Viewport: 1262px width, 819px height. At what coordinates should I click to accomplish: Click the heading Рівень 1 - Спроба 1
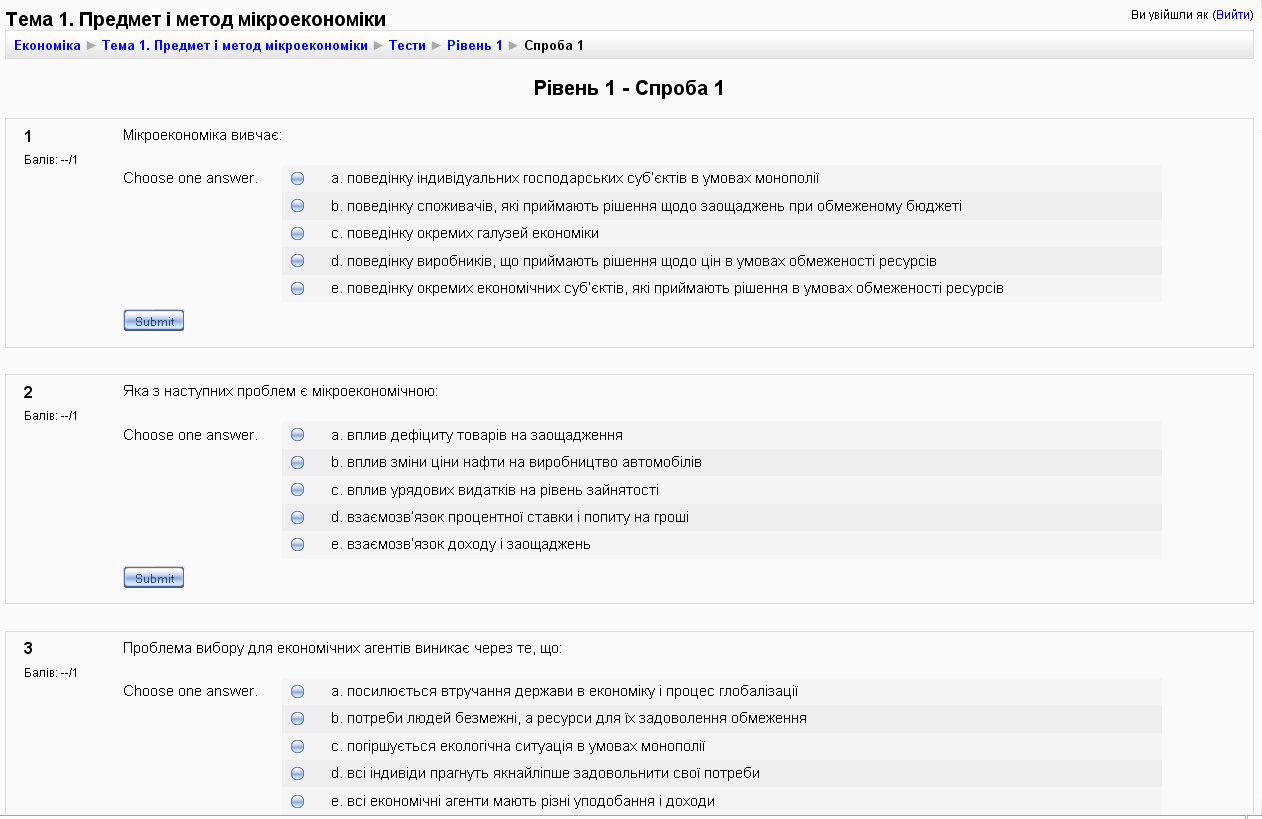point(629,88)
